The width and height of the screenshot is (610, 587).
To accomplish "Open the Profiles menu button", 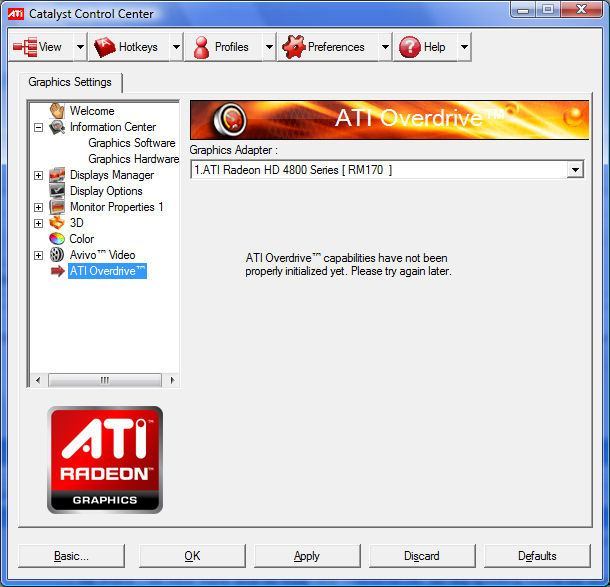I will coord(224,47).
